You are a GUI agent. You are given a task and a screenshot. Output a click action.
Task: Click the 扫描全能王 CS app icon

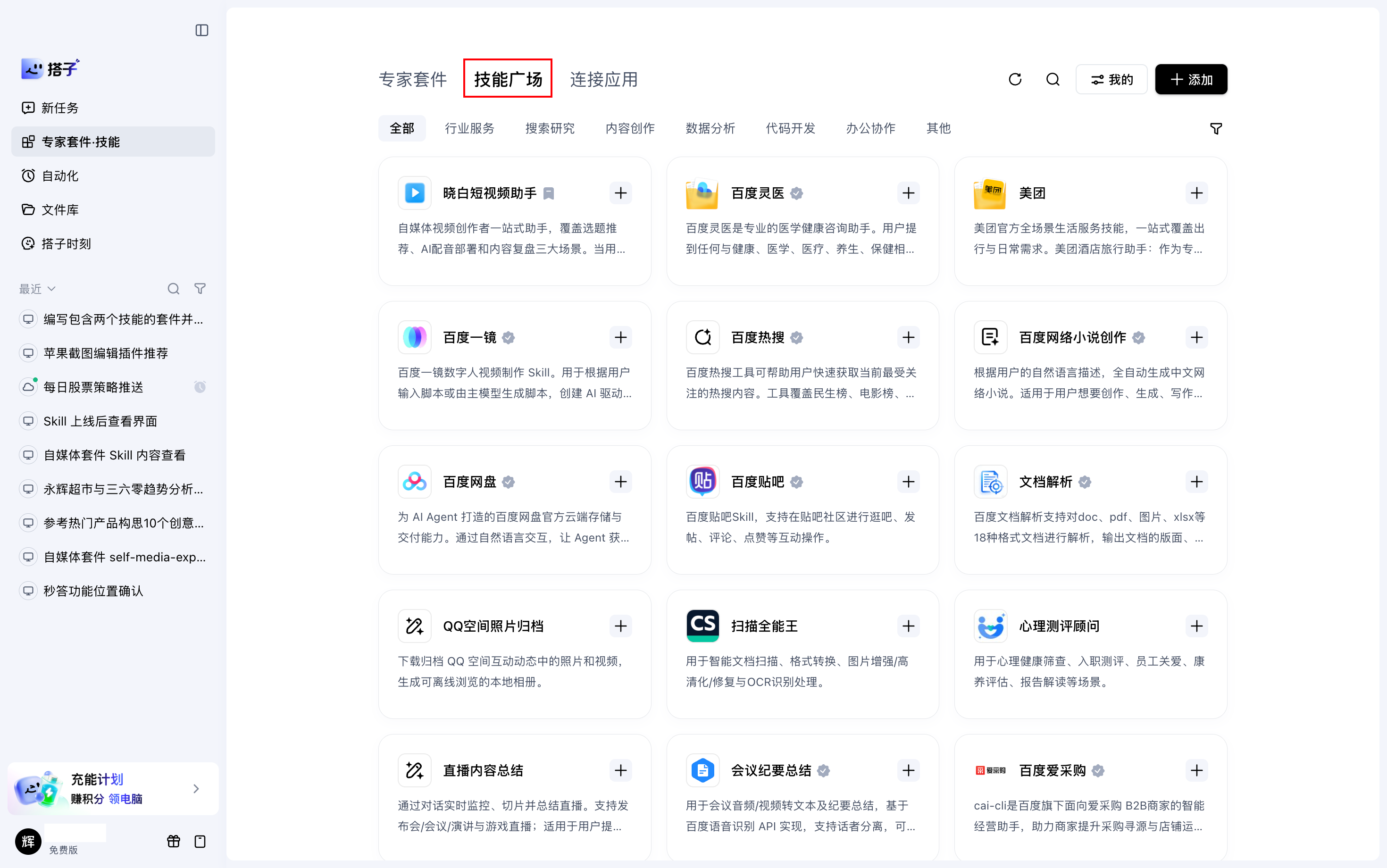tap(702, 626)
